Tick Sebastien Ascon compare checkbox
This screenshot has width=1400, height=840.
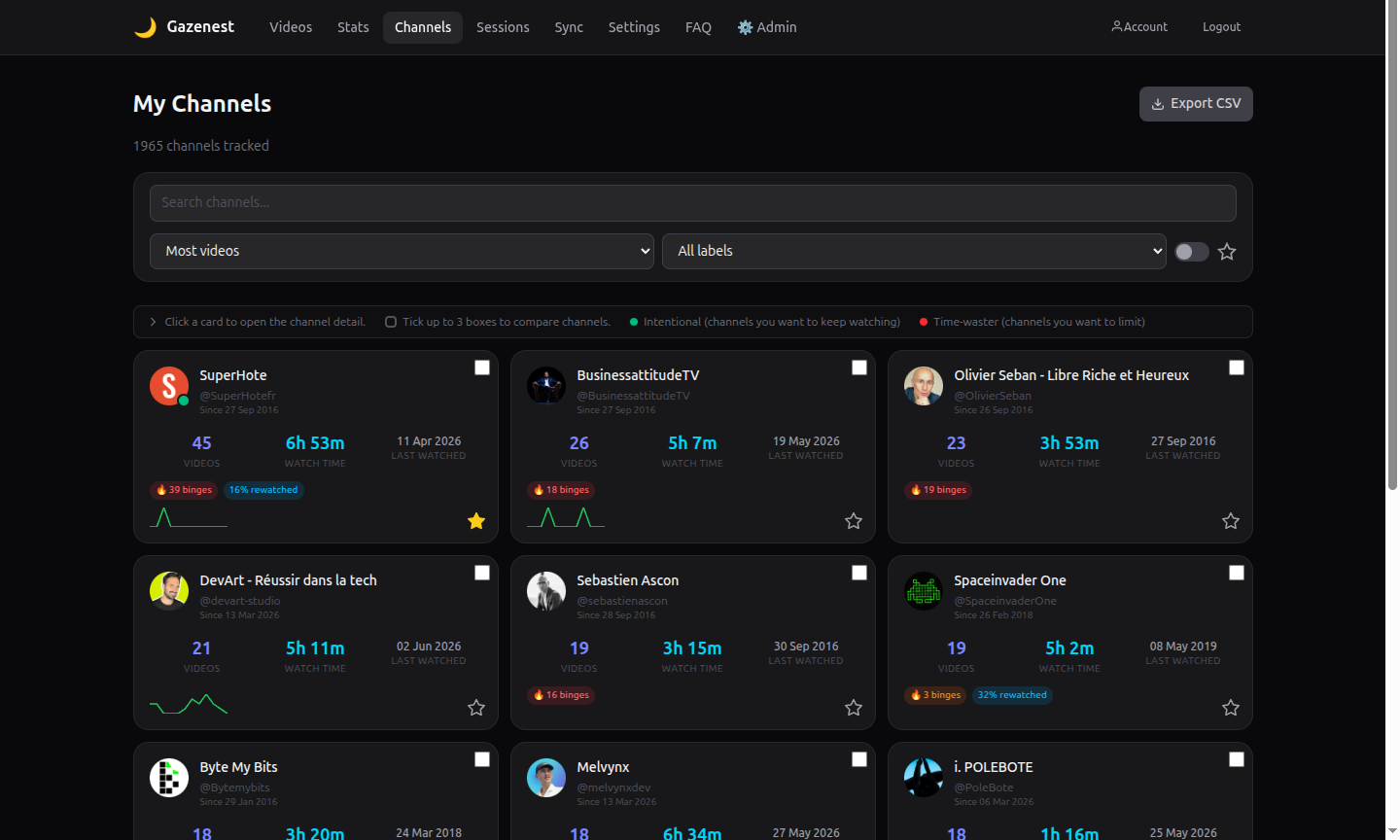[859, 573]
